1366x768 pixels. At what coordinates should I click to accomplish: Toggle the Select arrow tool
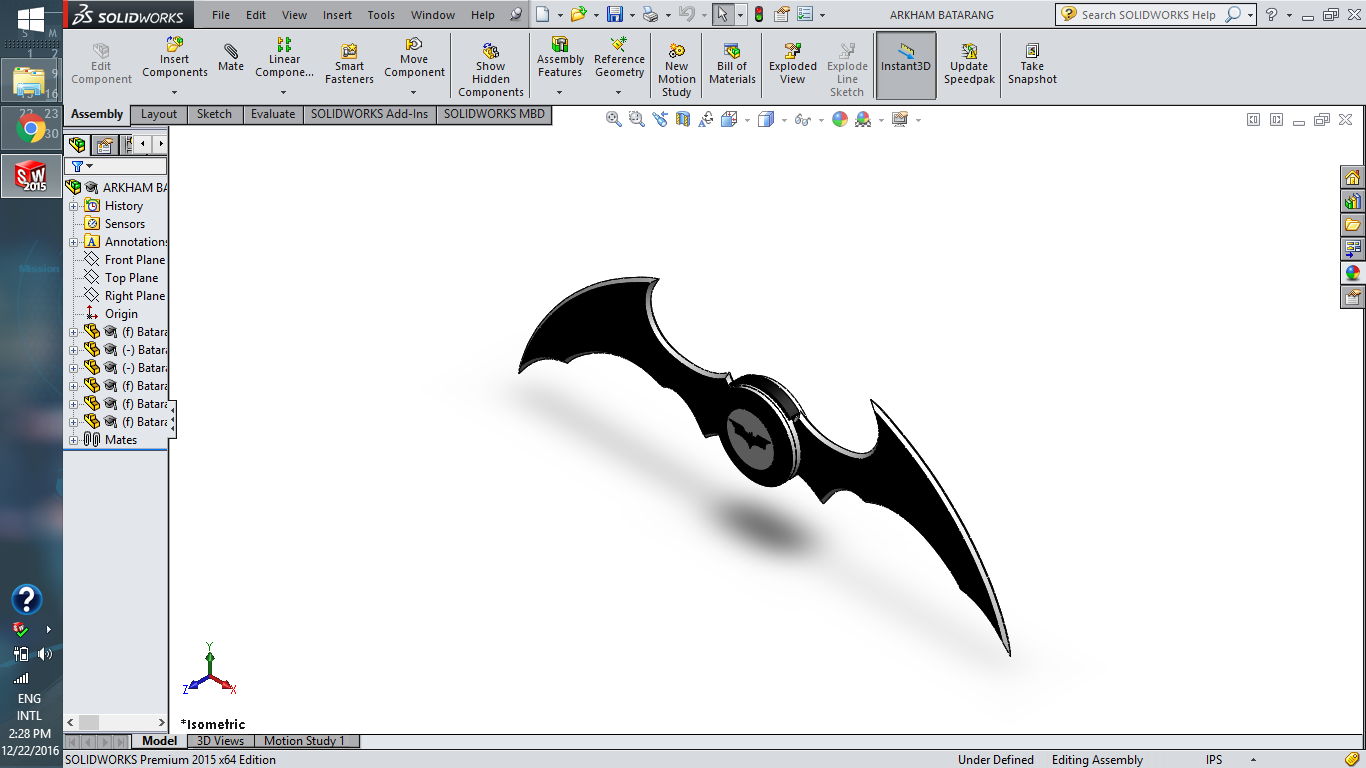[722, 15]
